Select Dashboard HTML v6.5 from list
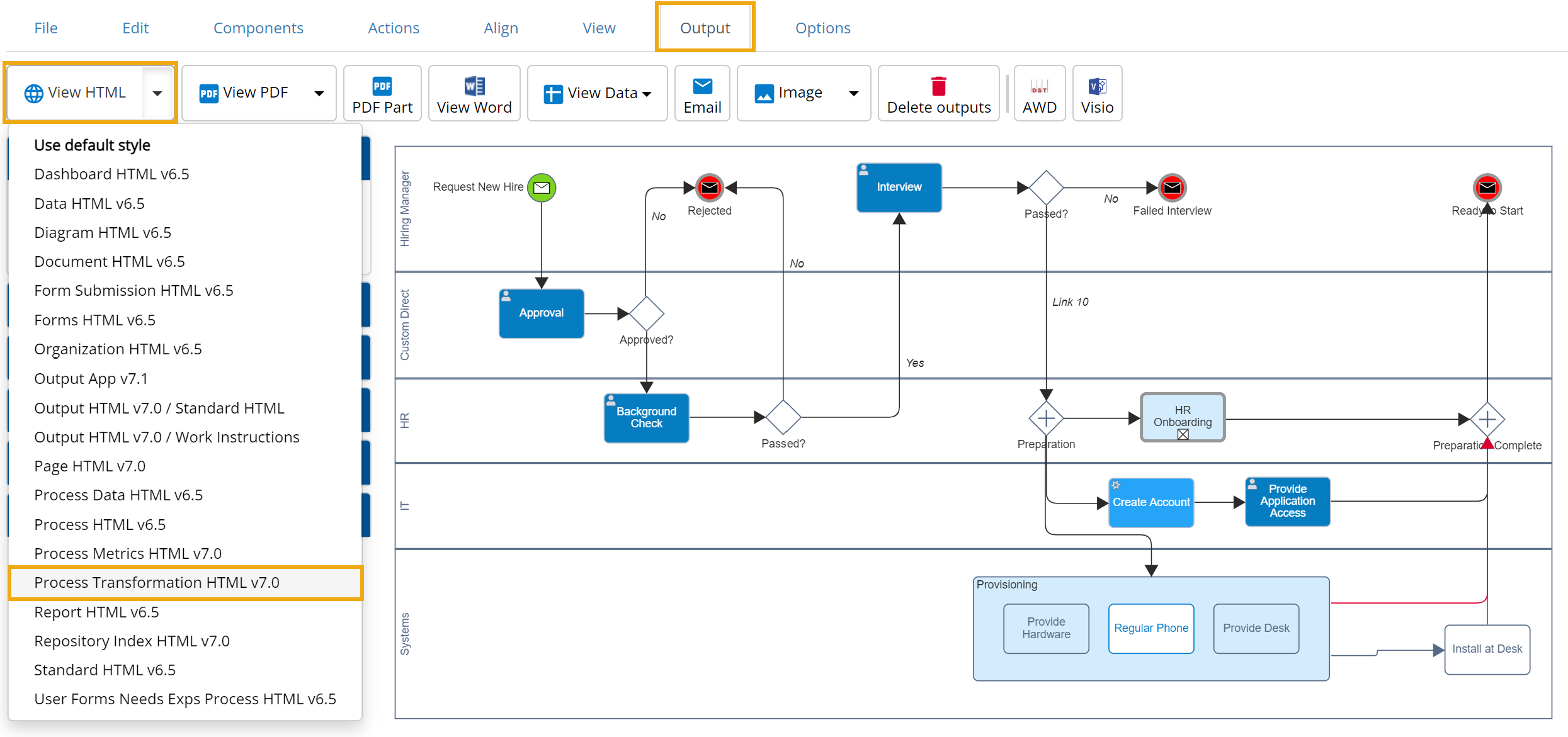Image resolution: width=1568 pixels, height=737 pixels. [111, 174]
